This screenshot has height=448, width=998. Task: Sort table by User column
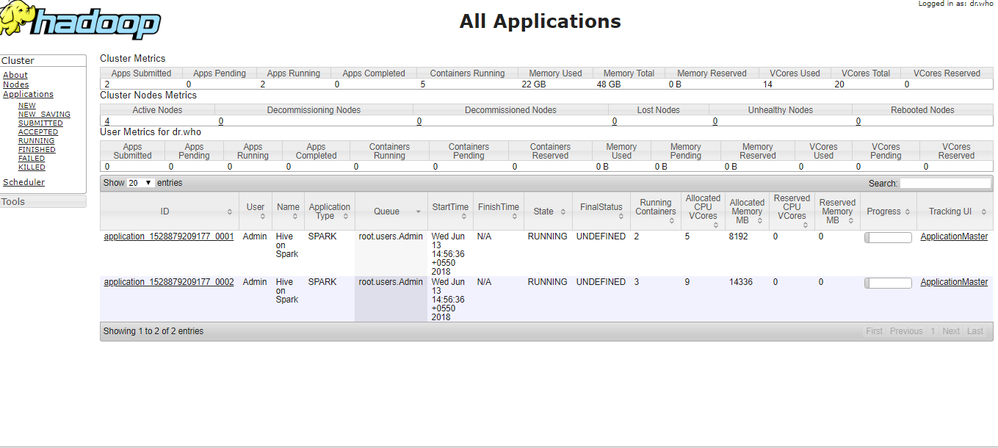pos(255,211)
